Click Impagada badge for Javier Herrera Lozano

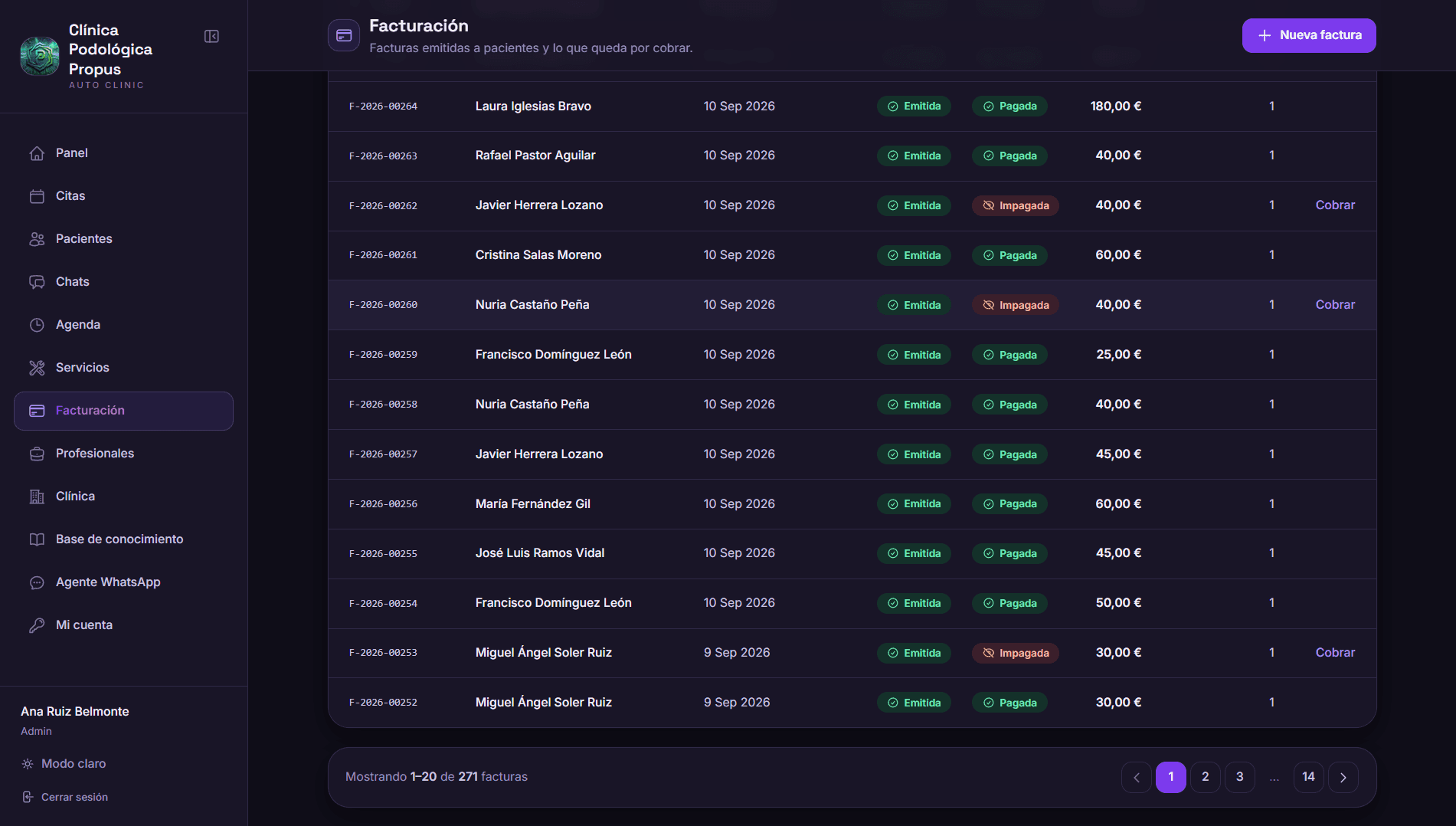[1016, 205]
